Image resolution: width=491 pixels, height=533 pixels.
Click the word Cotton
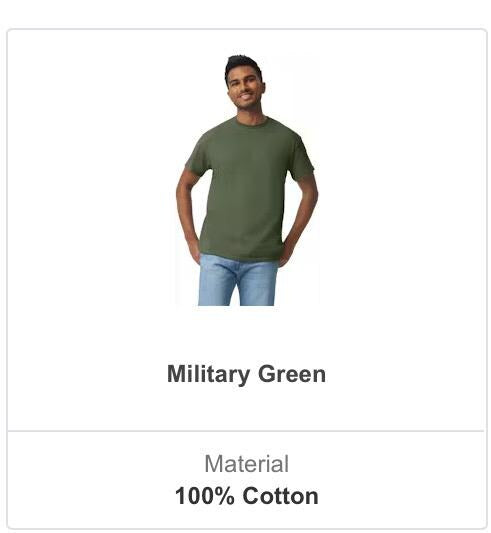point(281,496)
